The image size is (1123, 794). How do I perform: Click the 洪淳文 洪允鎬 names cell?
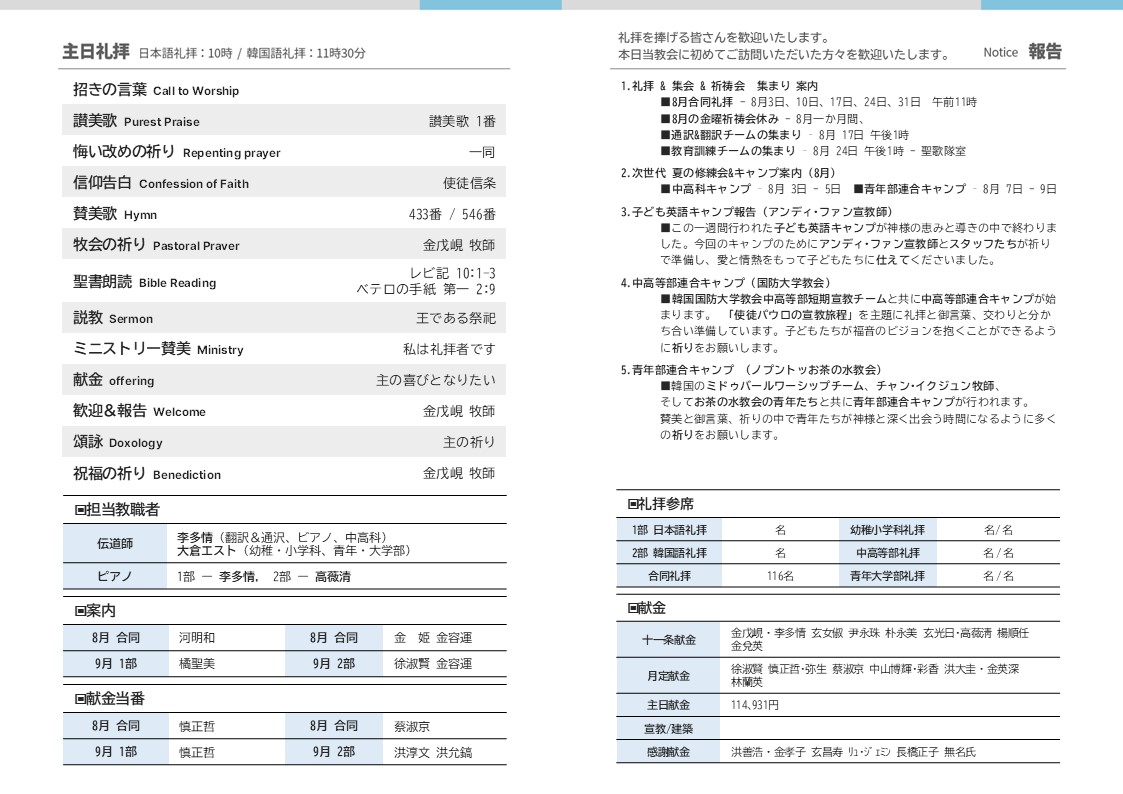433,752
